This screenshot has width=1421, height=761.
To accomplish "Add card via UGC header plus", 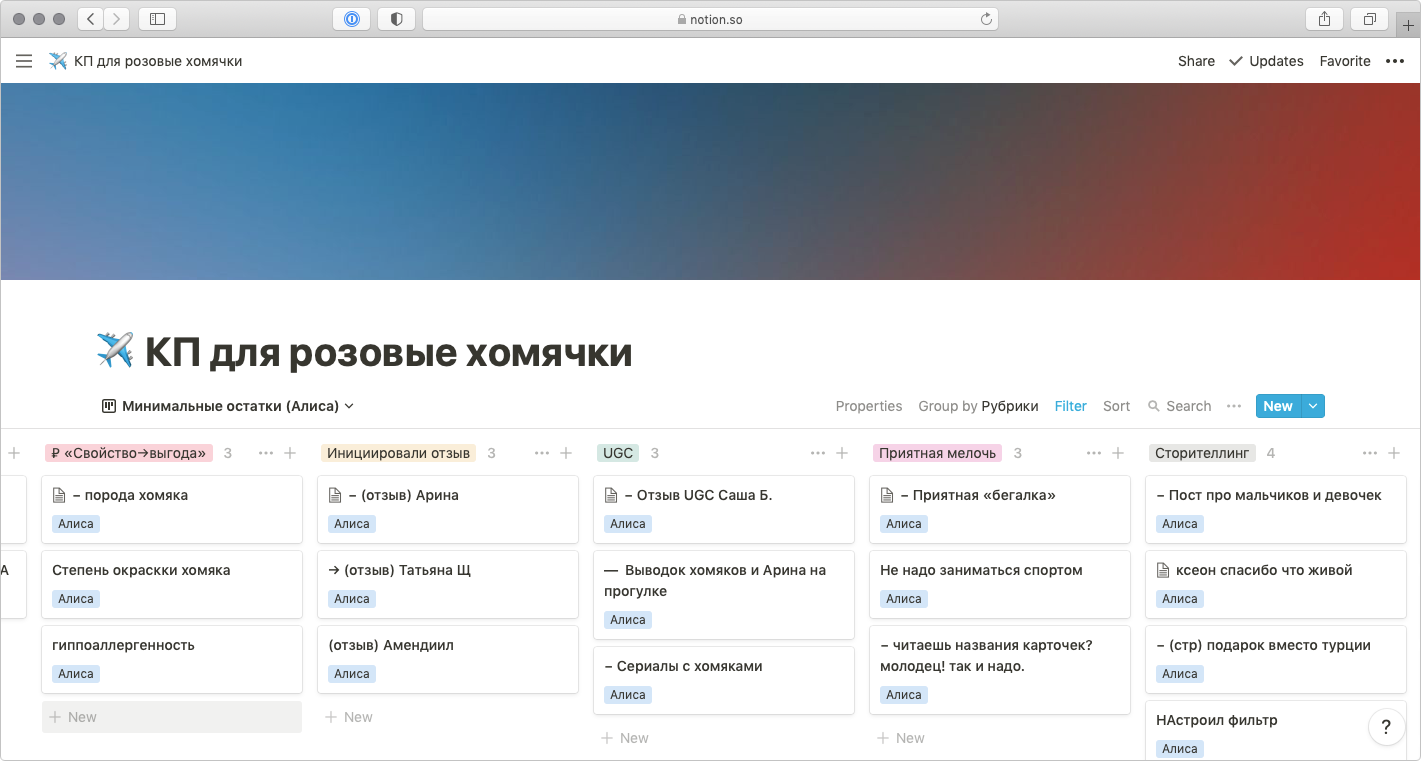I will pos(842,453).
